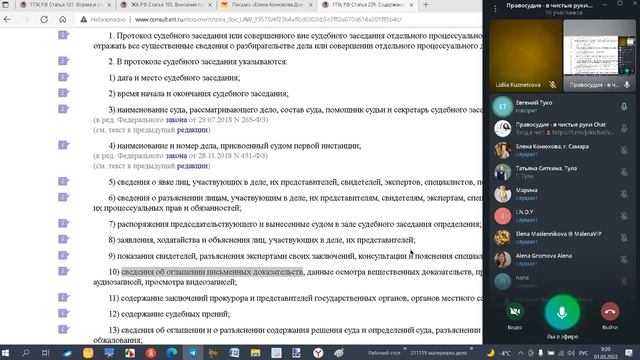Viewport: 640px width, 360px height.
Task: Click mic icon in Правосудие - в чистые руки Chat row
Action: (624, 129)
